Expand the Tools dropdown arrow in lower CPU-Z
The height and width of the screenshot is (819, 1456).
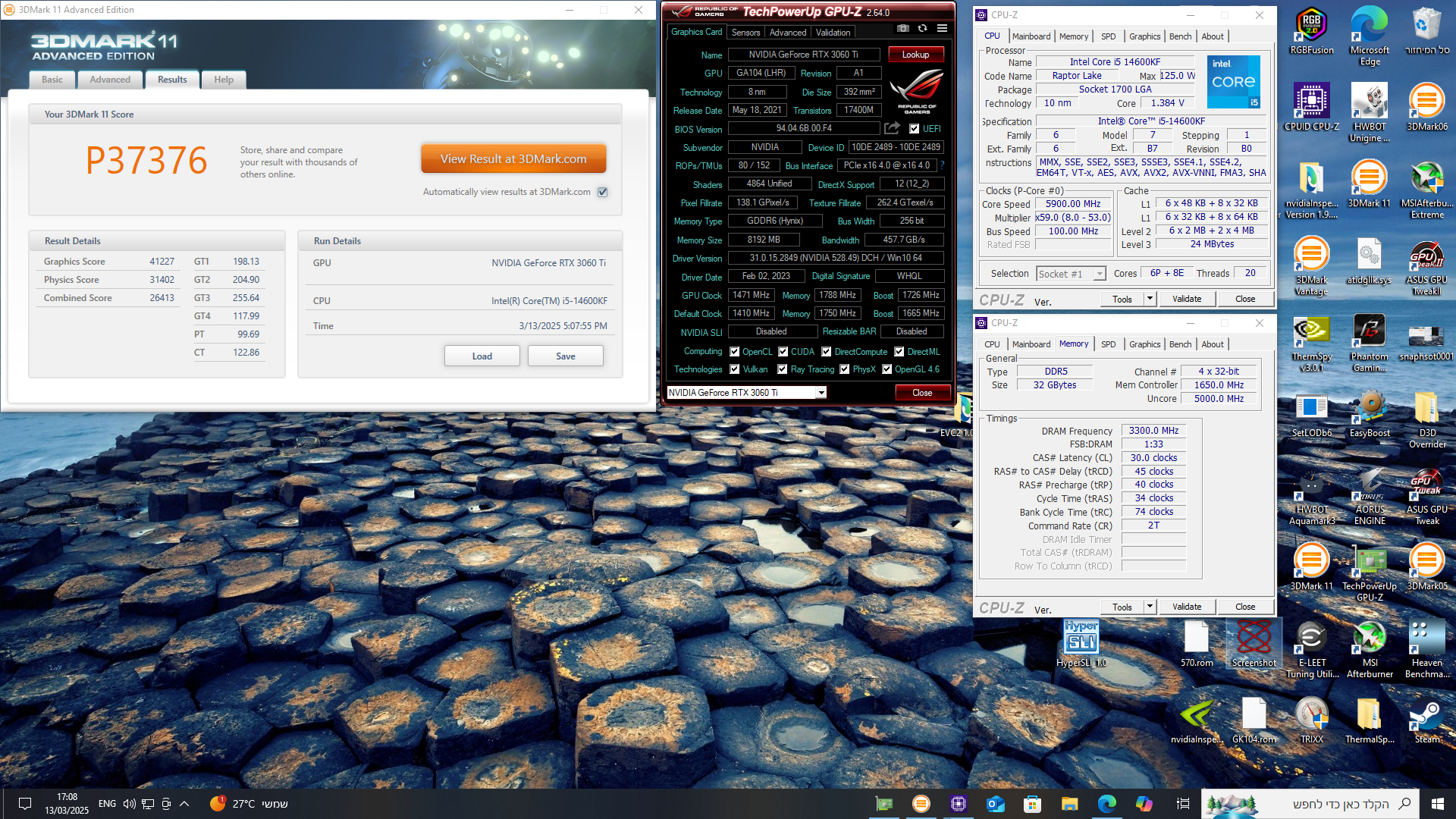coord(1150,607)
